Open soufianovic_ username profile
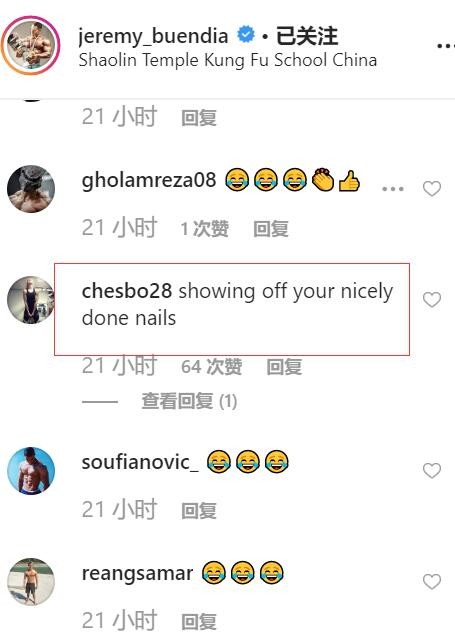This screenshot has width=455, height=639. [140, 463]
